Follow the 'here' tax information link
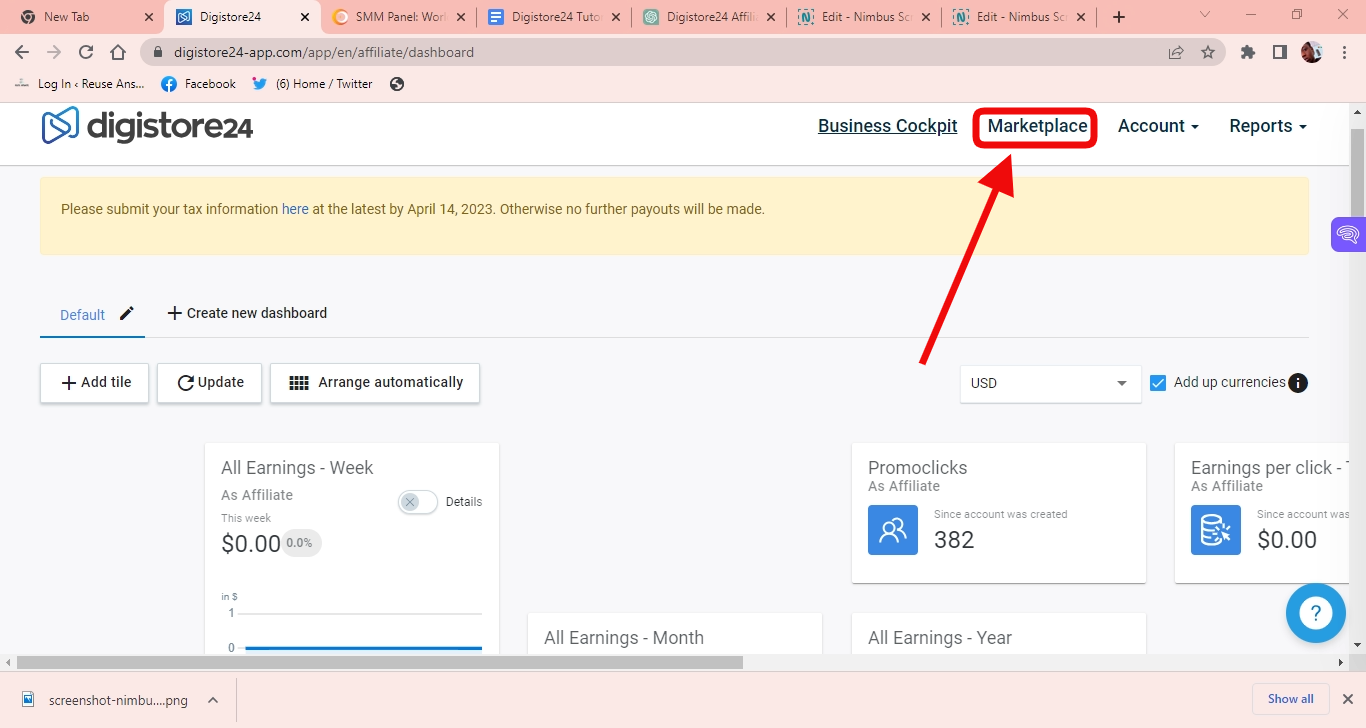This screenshot has width=1366, height=728. point(295,209)
